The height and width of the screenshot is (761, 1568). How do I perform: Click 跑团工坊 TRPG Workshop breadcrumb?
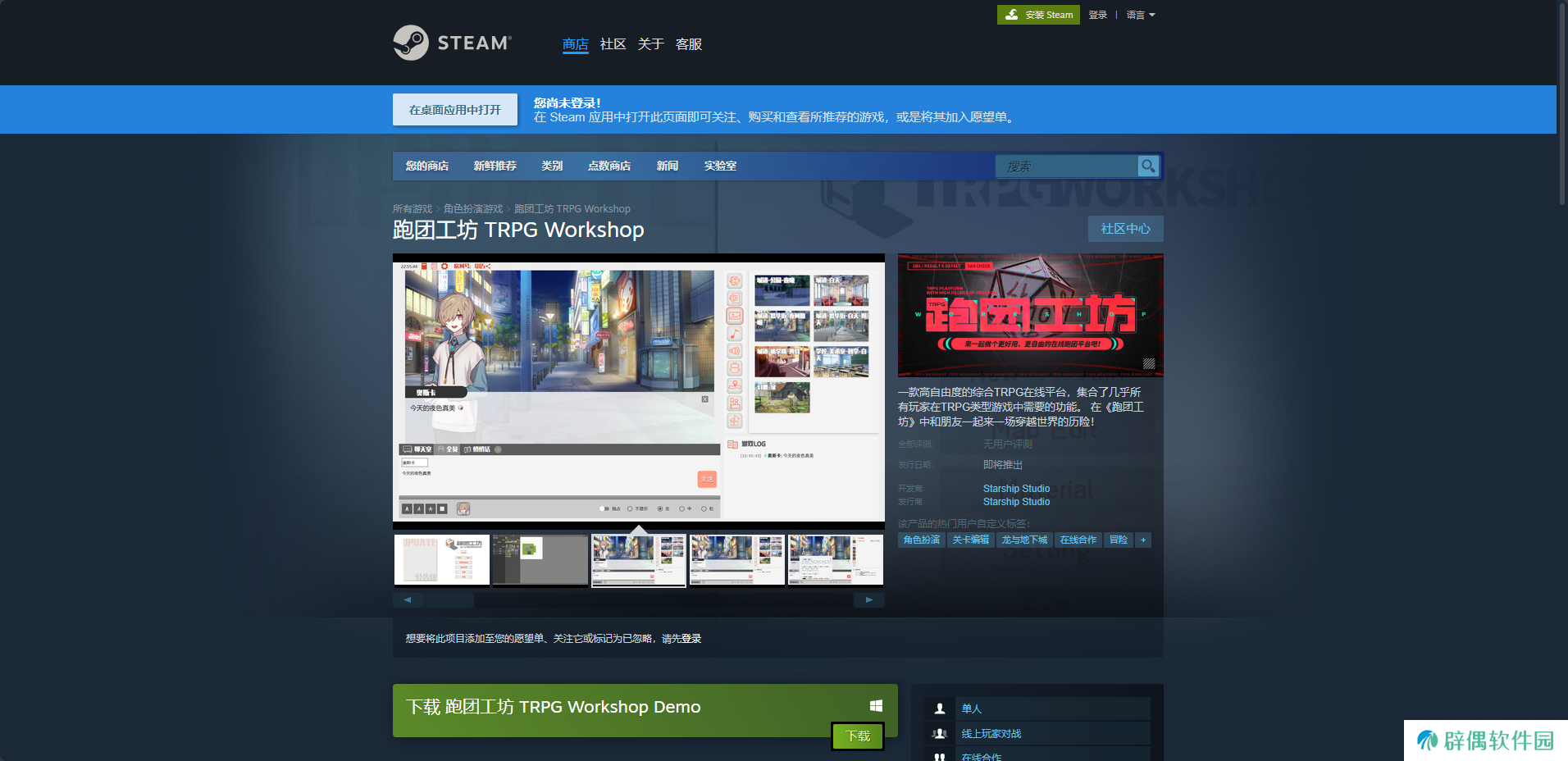[x=572, y=209]
